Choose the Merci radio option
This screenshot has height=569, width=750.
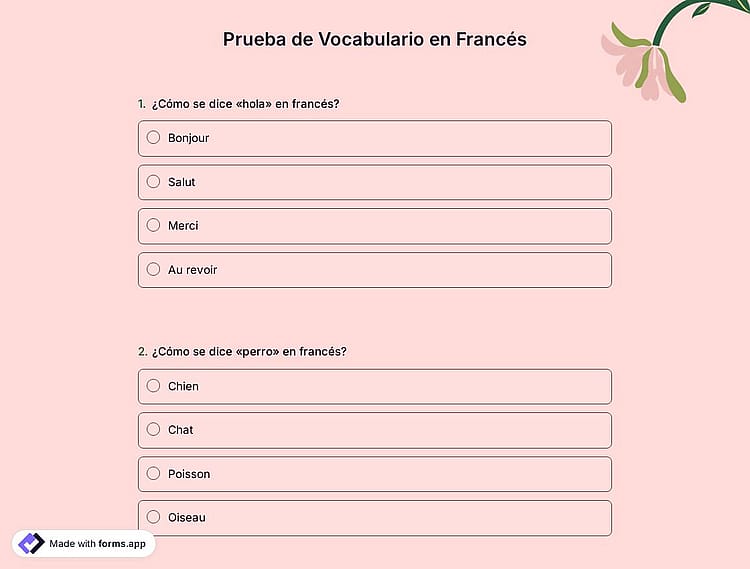point(153,225)
